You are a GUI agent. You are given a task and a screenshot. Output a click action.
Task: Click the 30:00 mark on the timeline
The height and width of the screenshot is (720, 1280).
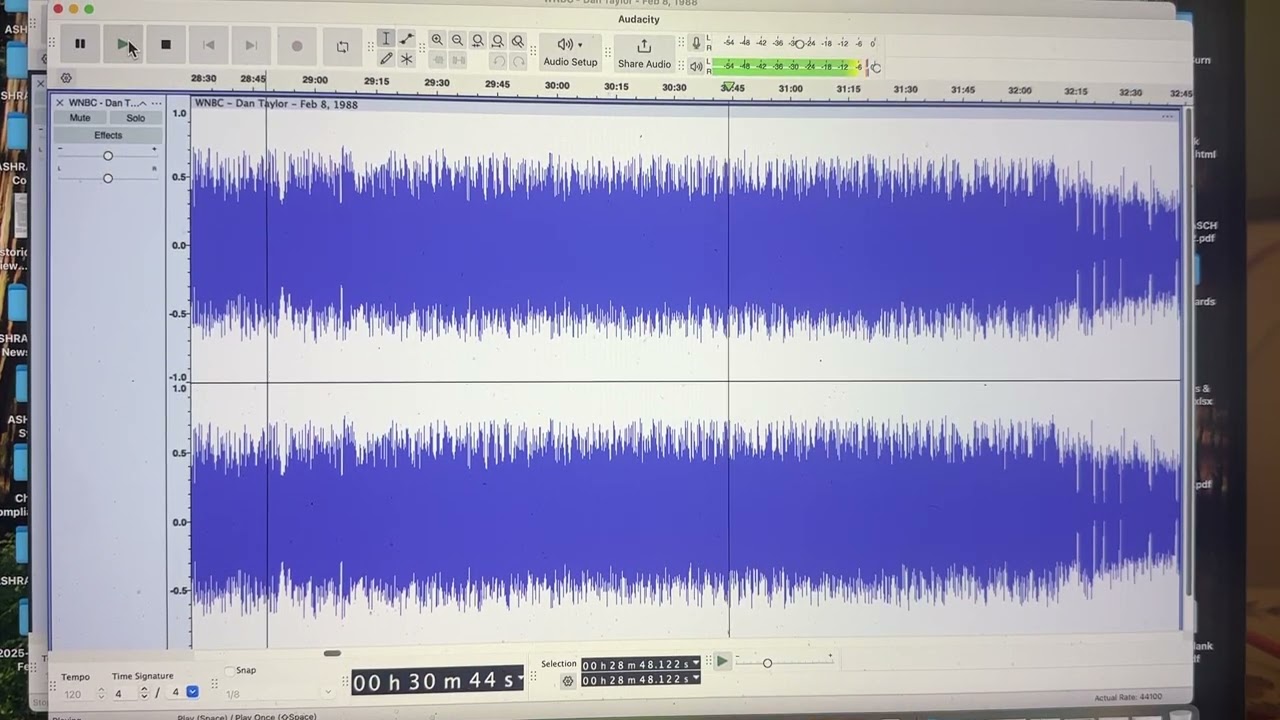pos(557,86)
